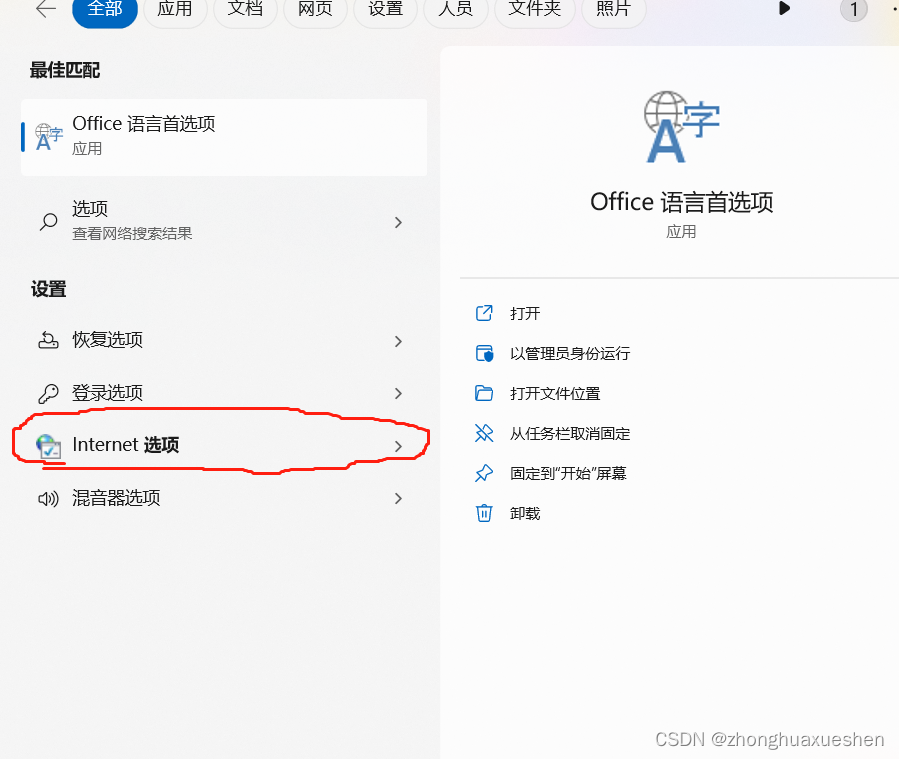
Task: Open the 登录选项 setting
Action: [224, 393]
